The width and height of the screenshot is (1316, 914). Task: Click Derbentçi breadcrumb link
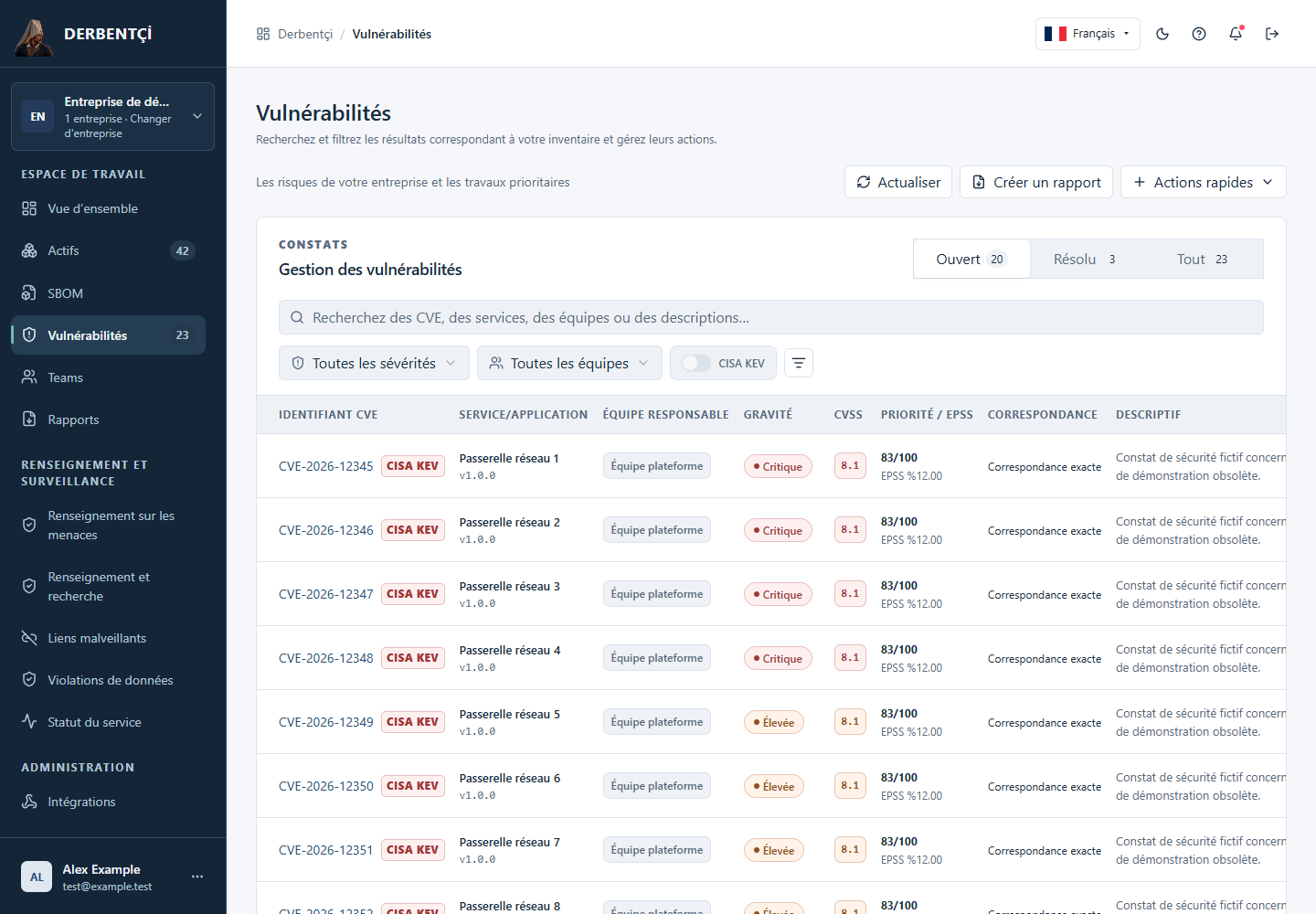pyautogui.click(x=305, y=34)
